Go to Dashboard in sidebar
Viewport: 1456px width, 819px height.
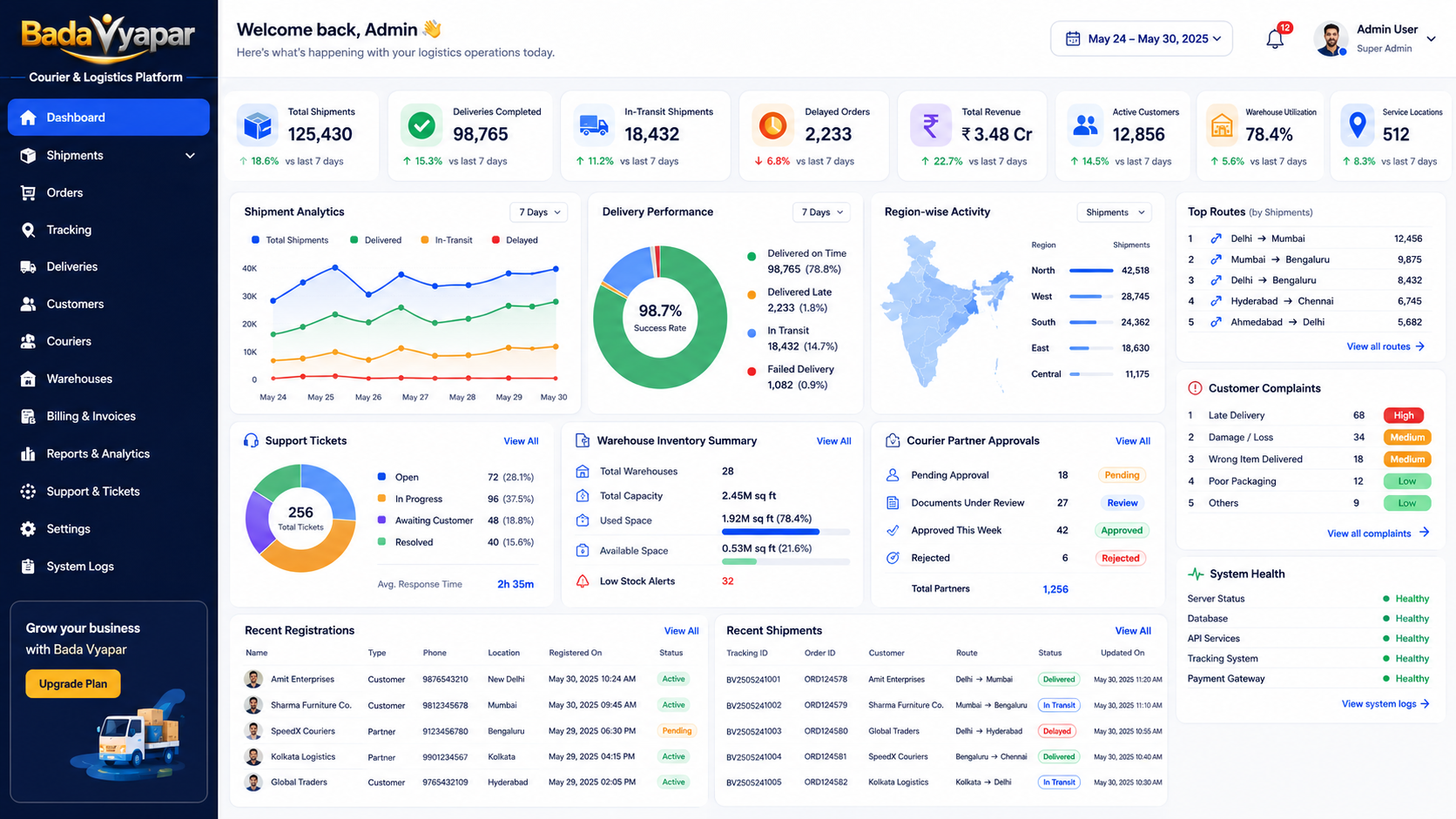pos(109,117)
